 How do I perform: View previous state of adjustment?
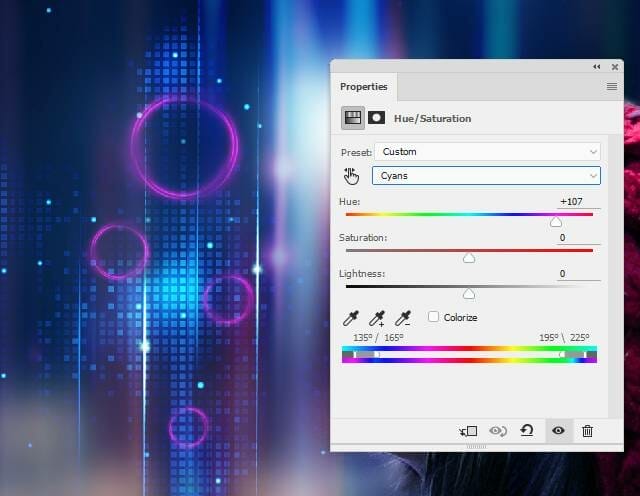(x=498, y=431)
